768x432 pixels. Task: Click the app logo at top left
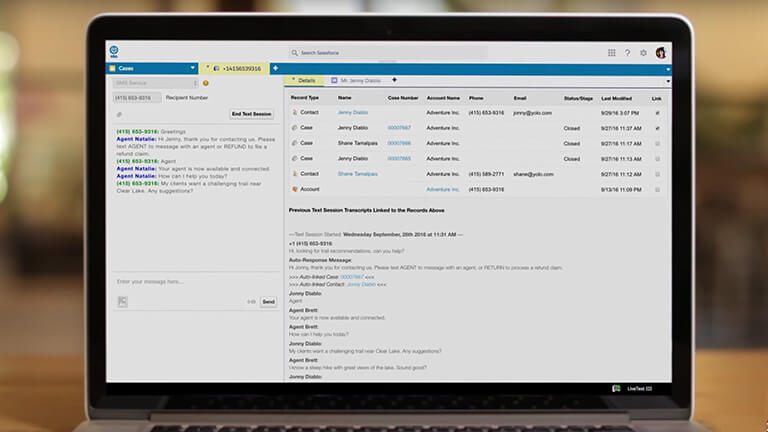[x=114, y=51]
